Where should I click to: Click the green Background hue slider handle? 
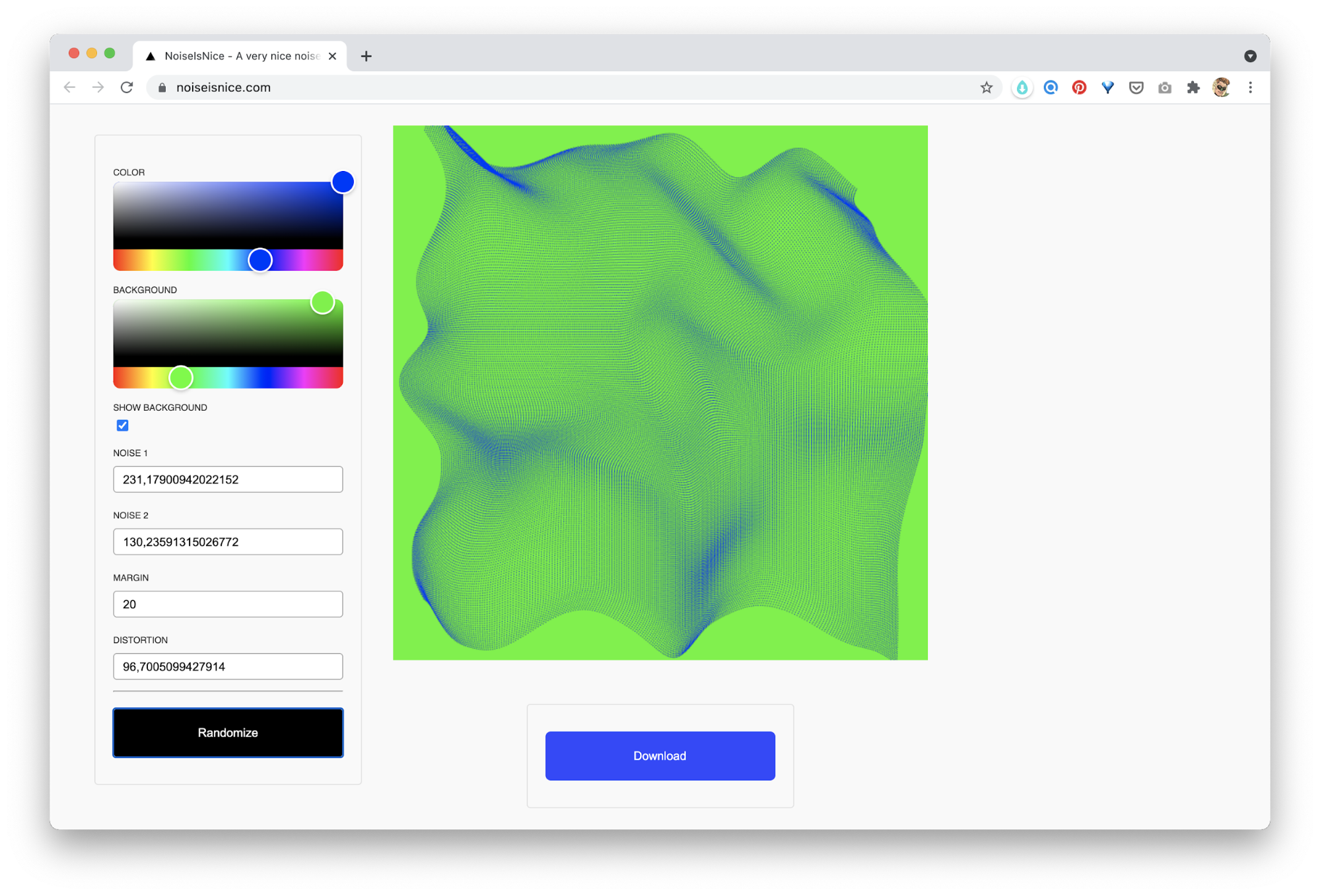coord(180,378)
